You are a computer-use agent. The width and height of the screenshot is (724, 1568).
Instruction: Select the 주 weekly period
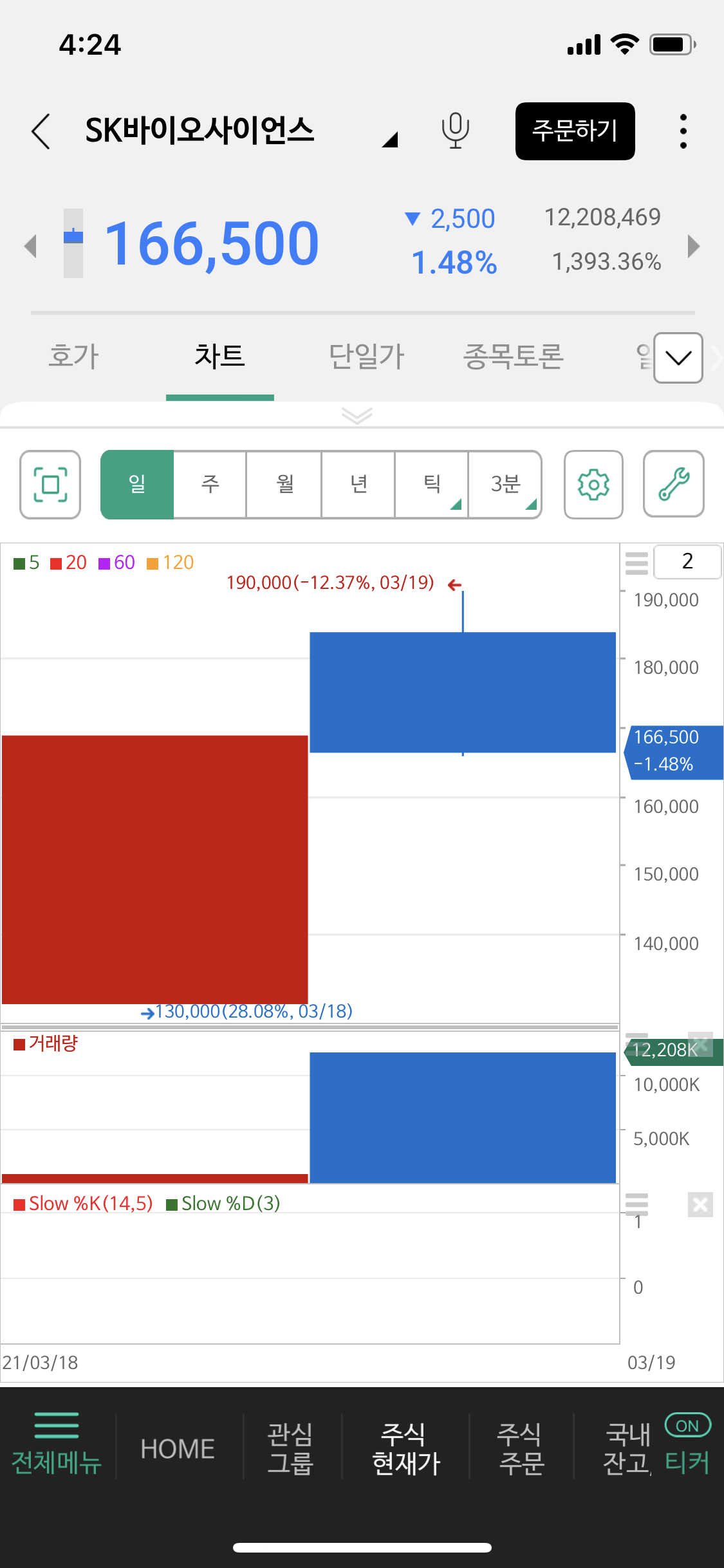pyautogui.click(x=210, y=485)
